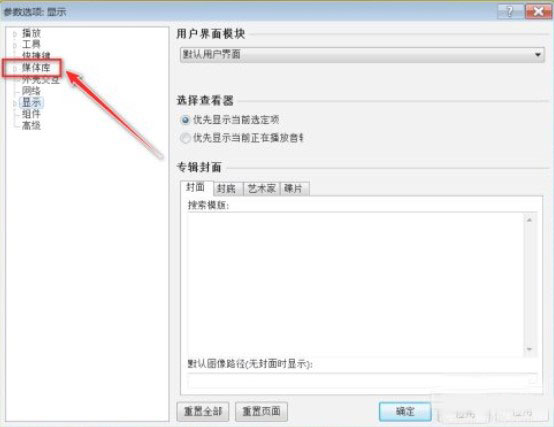Expand the 显示 tree node arrow
The width and height of the screenshot is (554, 427).
click(15, 103)
